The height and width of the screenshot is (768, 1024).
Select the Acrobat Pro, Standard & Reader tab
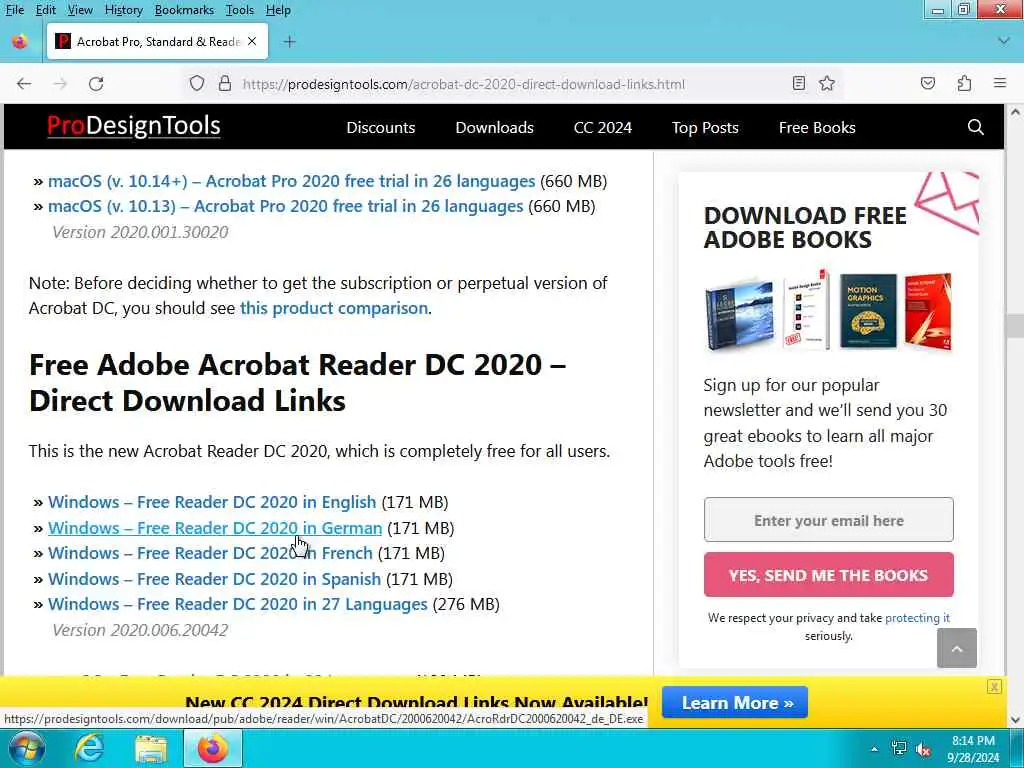coord(157,41)
